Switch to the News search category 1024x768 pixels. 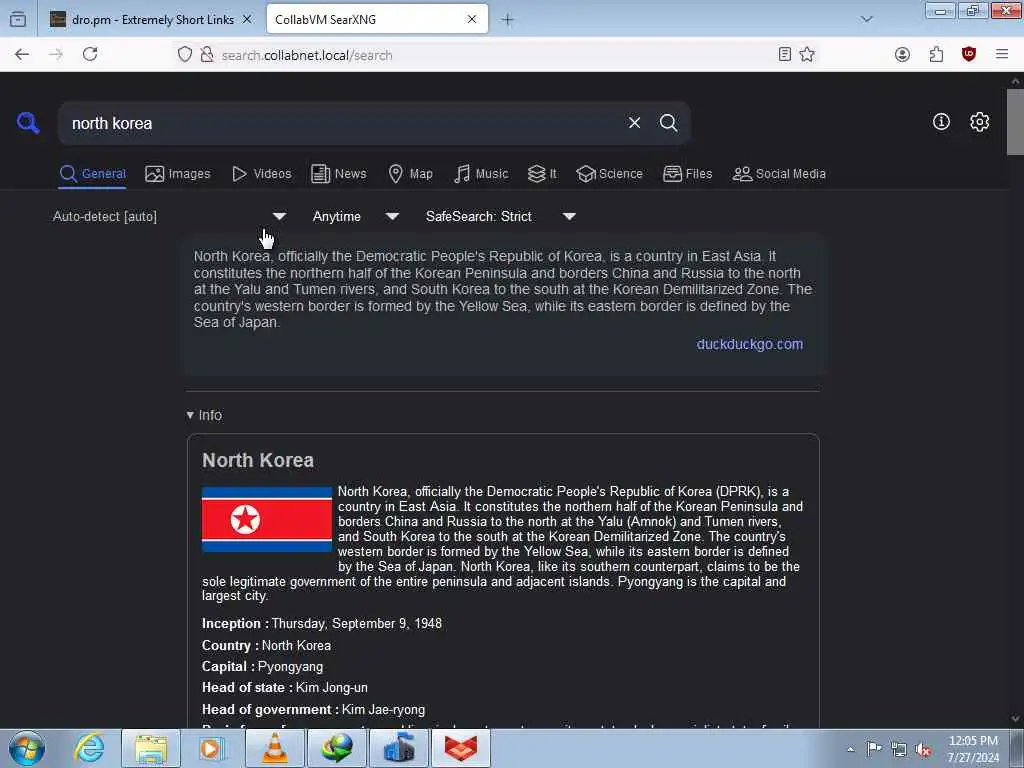339,174
